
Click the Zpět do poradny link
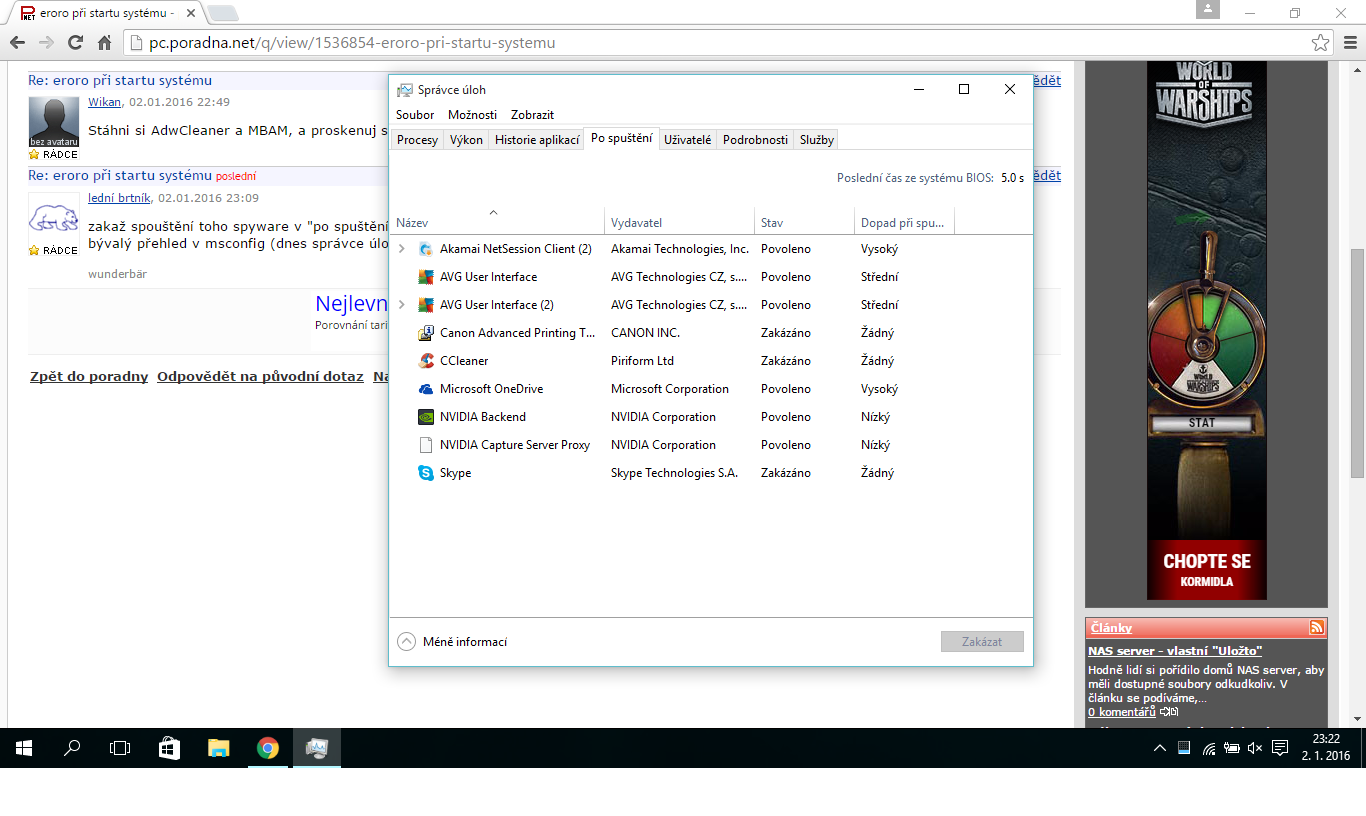[x=89, y=377]
